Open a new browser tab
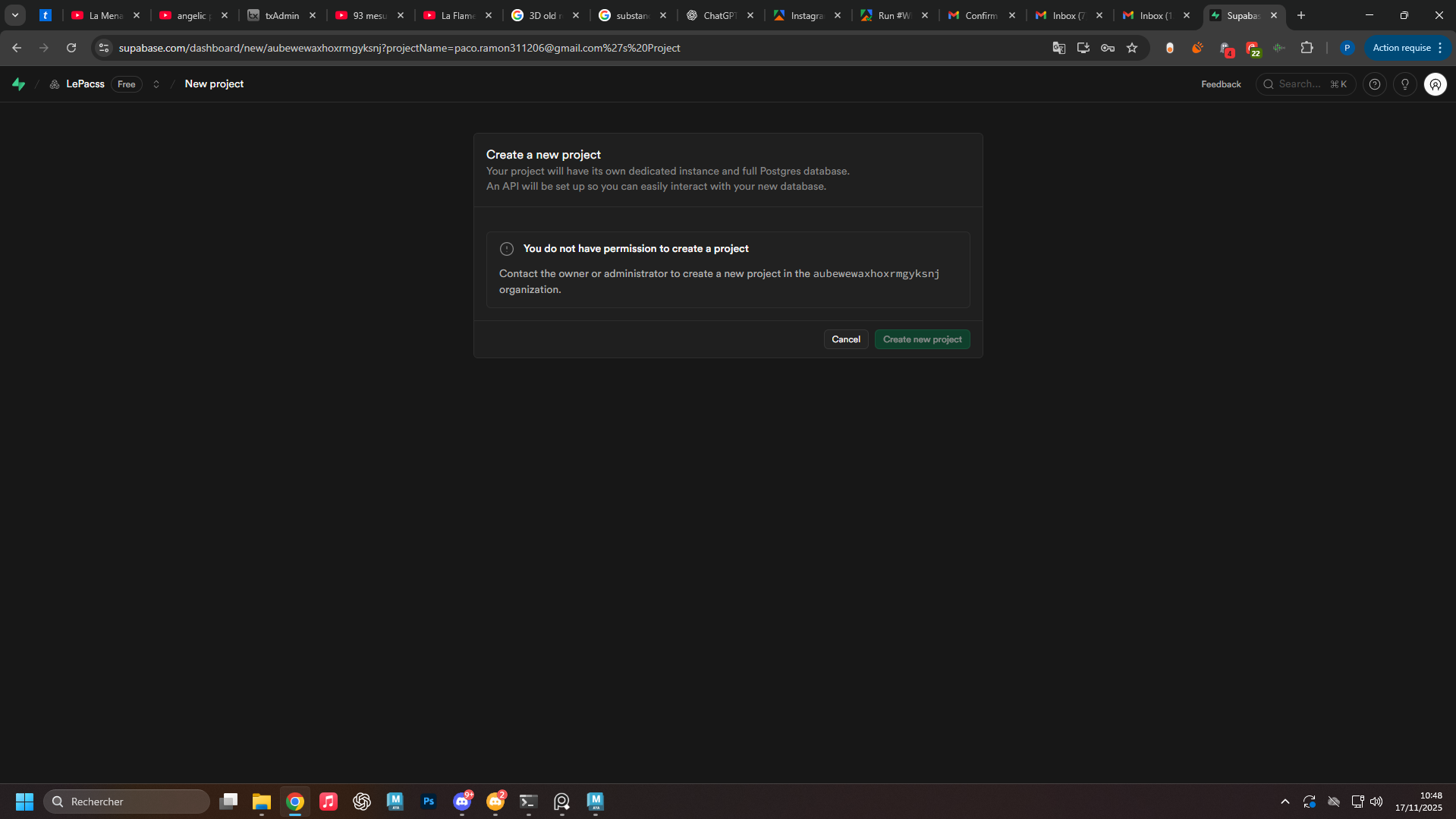This screenshot has width=1456, height=819. (1301, 15)
